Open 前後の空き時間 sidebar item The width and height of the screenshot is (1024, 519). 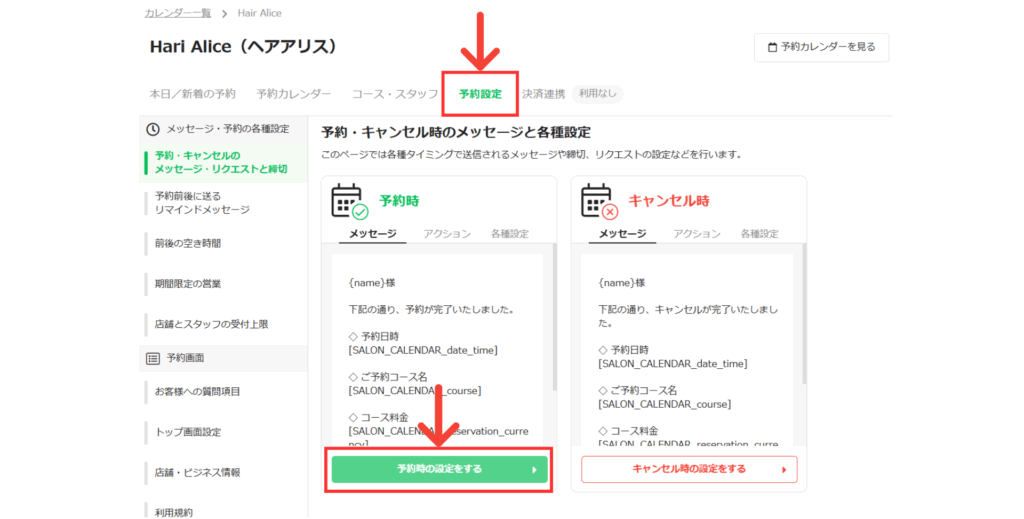(188, 243)
